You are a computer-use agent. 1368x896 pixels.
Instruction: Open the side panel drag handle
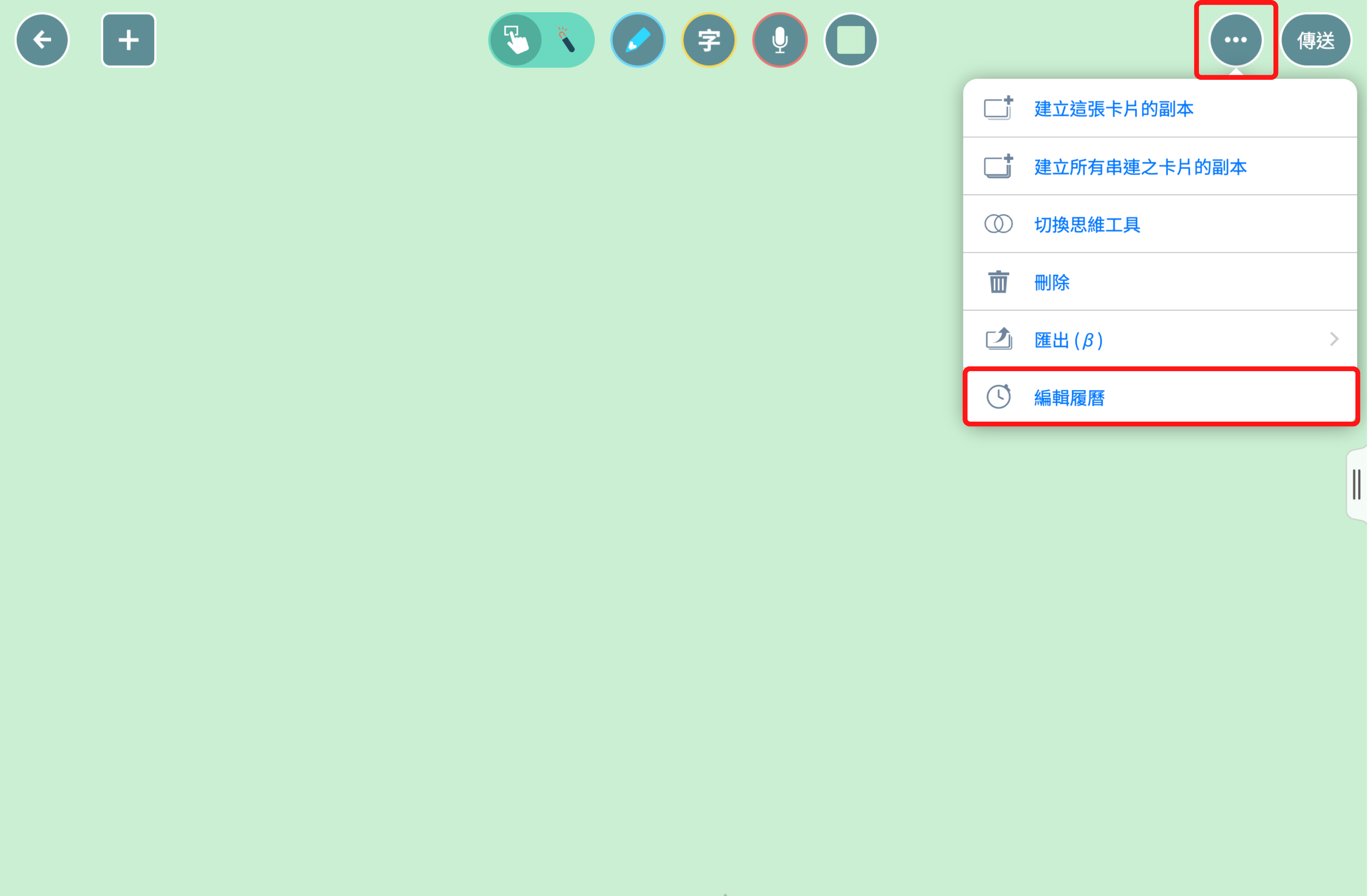point(1356,484)
